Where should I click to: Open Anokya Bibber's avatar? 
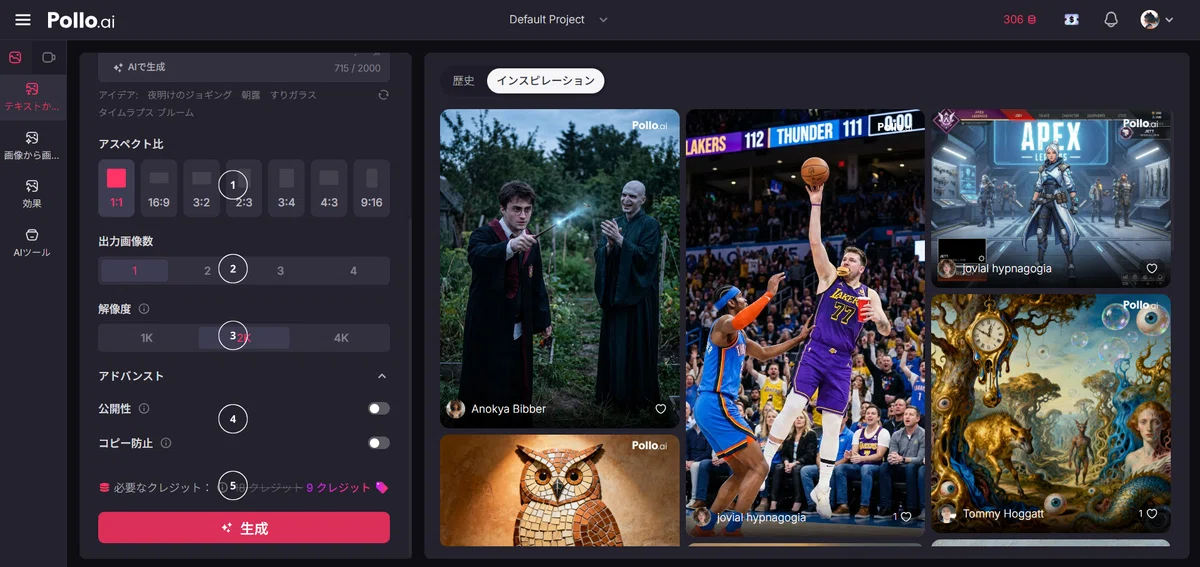point(456,409)
